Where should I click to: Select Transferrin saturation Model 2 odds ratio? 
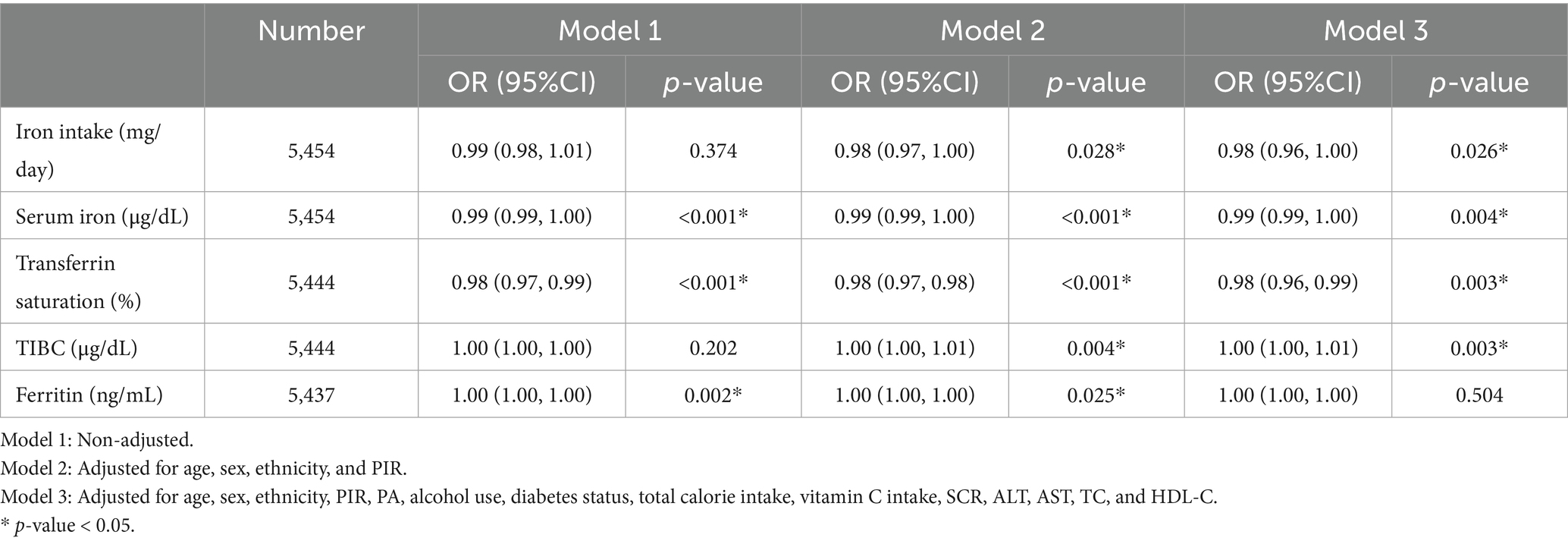(x=905, y=283)
